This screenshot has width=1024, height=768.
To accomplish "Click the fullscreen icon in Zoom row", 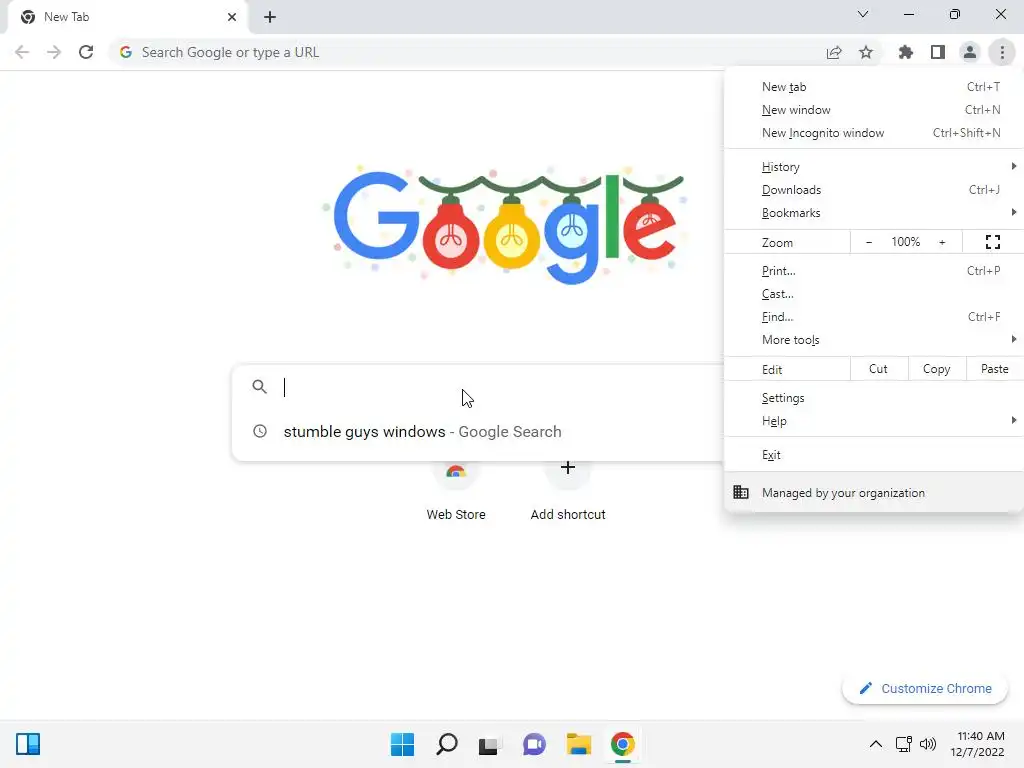I will 993,242.
